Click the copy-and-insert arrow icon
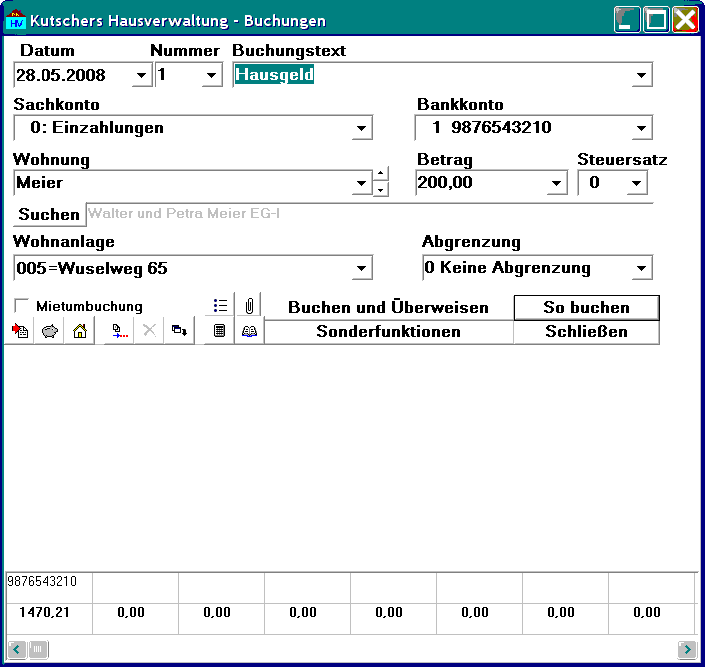705x667 pixels. pos(119,331)
